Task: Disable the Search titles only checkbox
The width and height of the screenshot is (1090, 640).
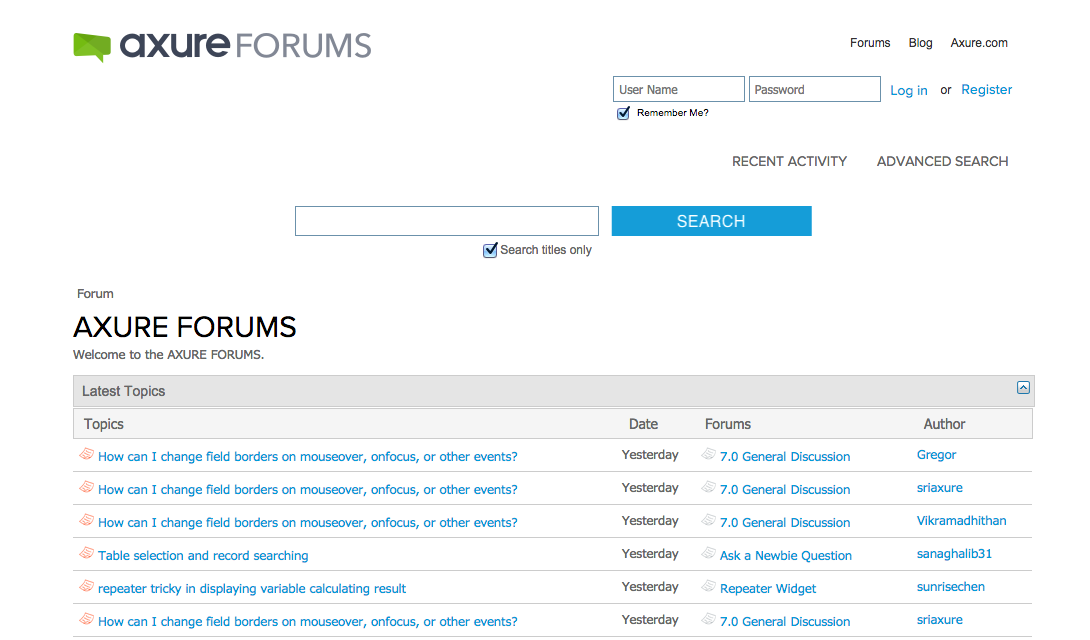Action: [x=490, y=250]
